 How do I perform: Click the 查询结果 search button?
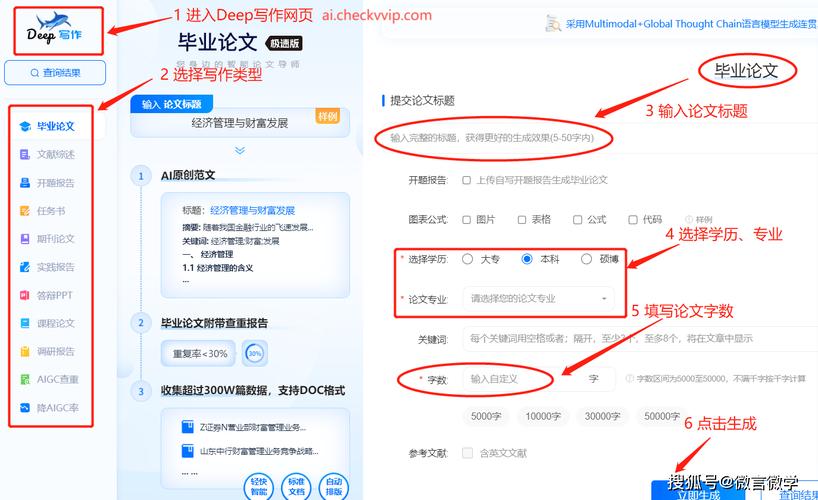55,73
